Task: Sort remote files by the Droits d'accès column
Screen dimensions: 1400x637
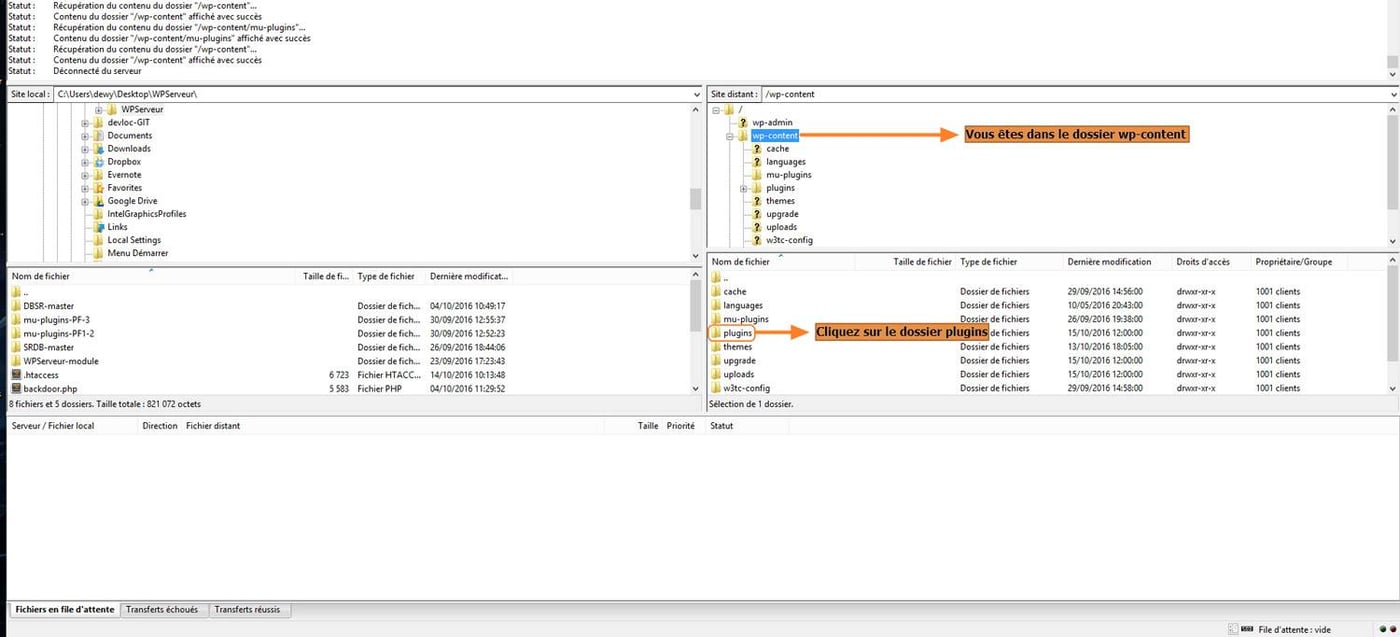Action: click(x=1204, y=261)
